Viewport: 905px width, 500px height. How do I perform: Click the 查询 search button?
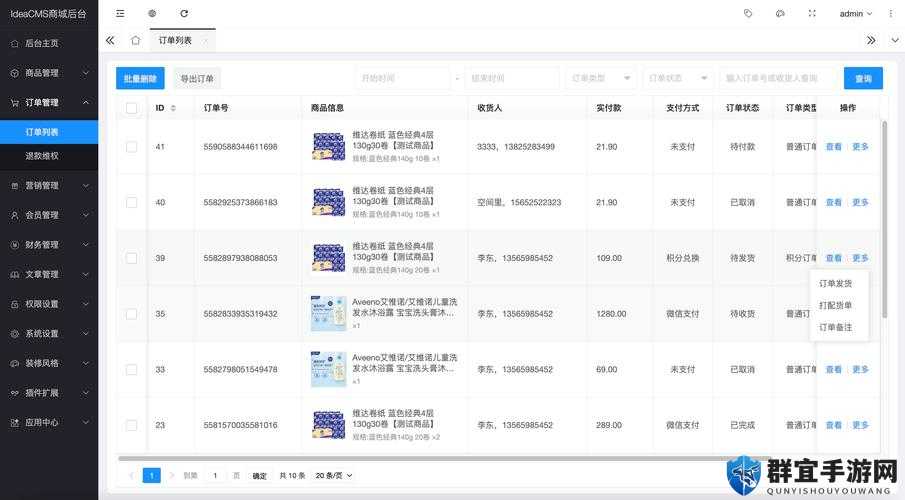tap(863, 79)
